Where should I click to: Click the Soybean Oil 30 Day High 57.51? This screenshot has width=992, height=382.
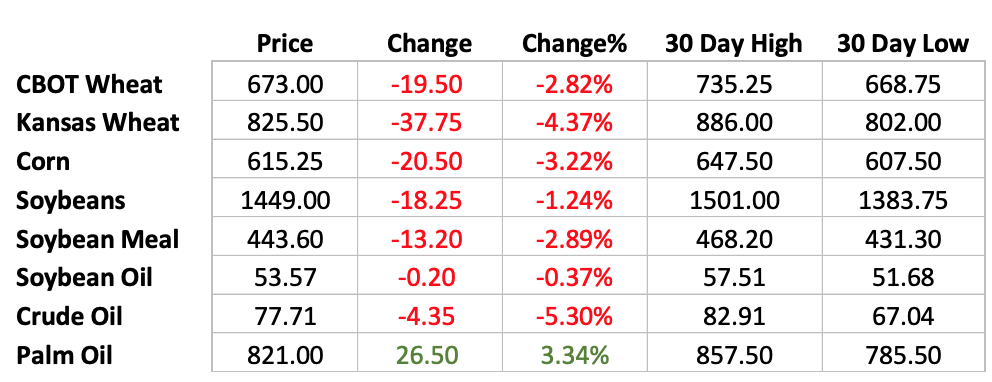tap(733, 278)
